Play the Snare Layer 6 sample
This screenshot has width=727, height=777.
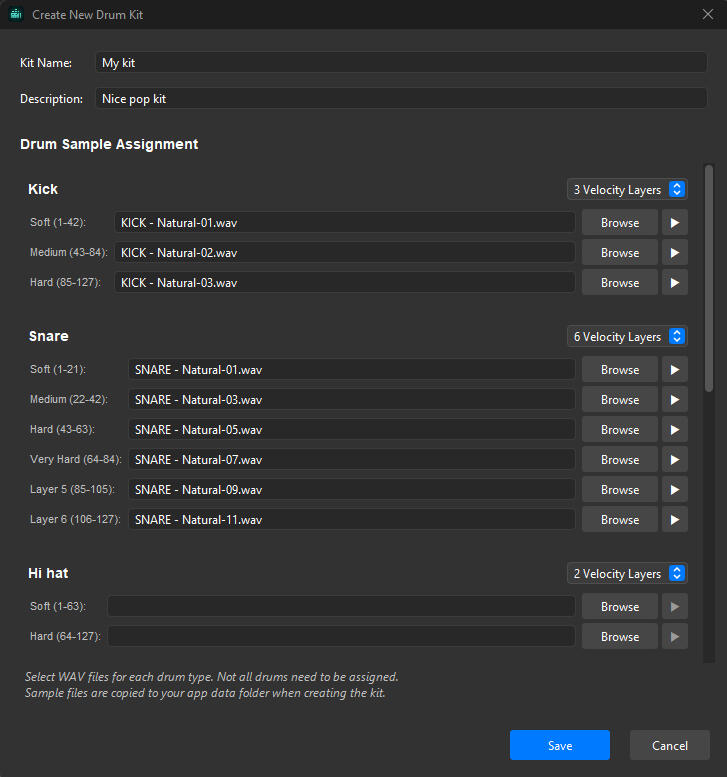click(674, 520)
